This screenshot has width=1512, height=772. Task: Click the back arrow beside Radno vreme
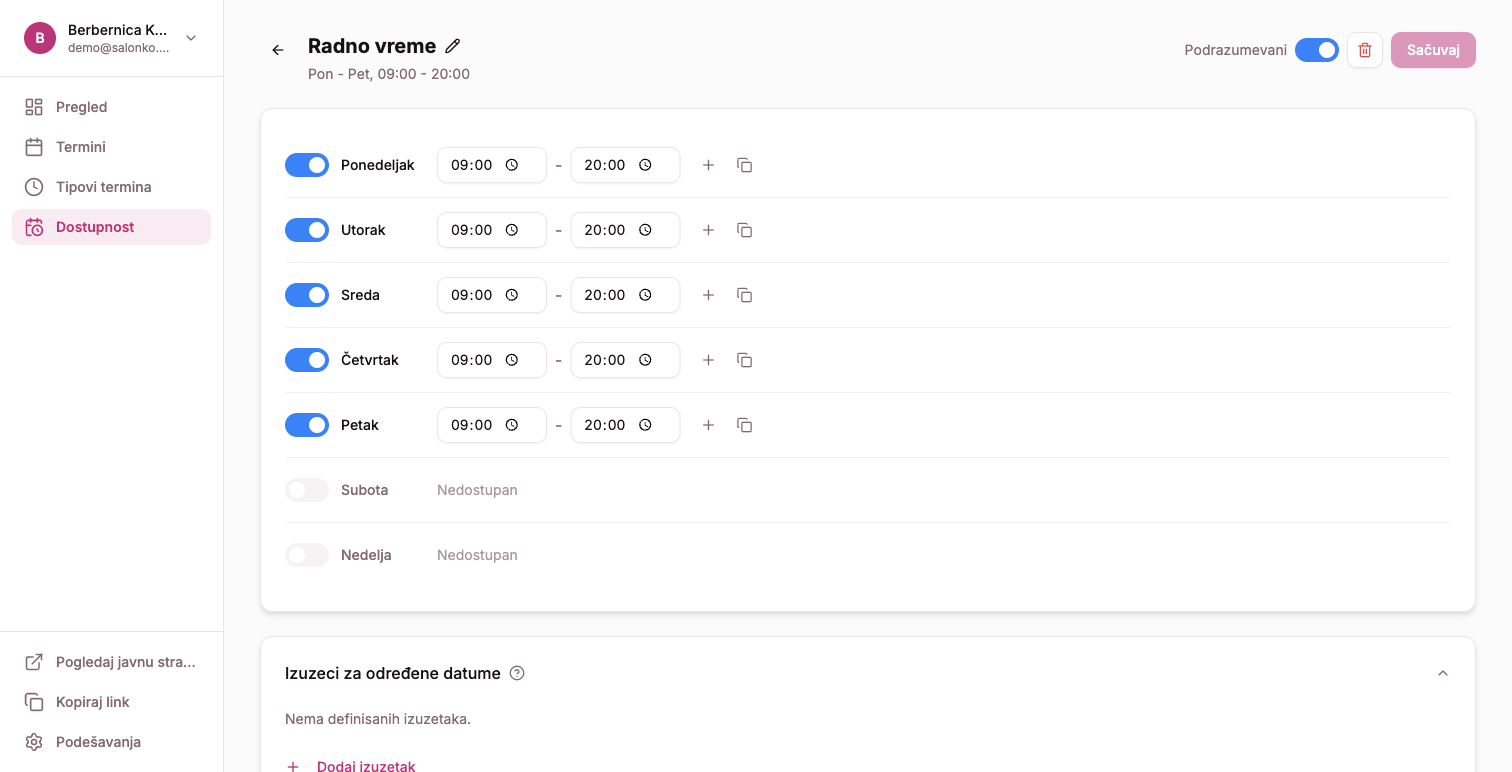[x=278, y=50]
